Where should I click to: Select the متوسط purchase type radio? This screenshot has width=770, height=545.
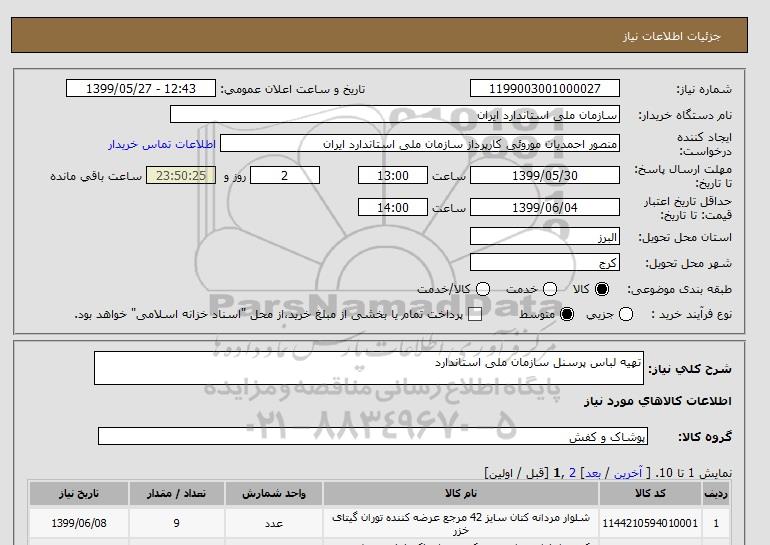click(x=567, y=314)
